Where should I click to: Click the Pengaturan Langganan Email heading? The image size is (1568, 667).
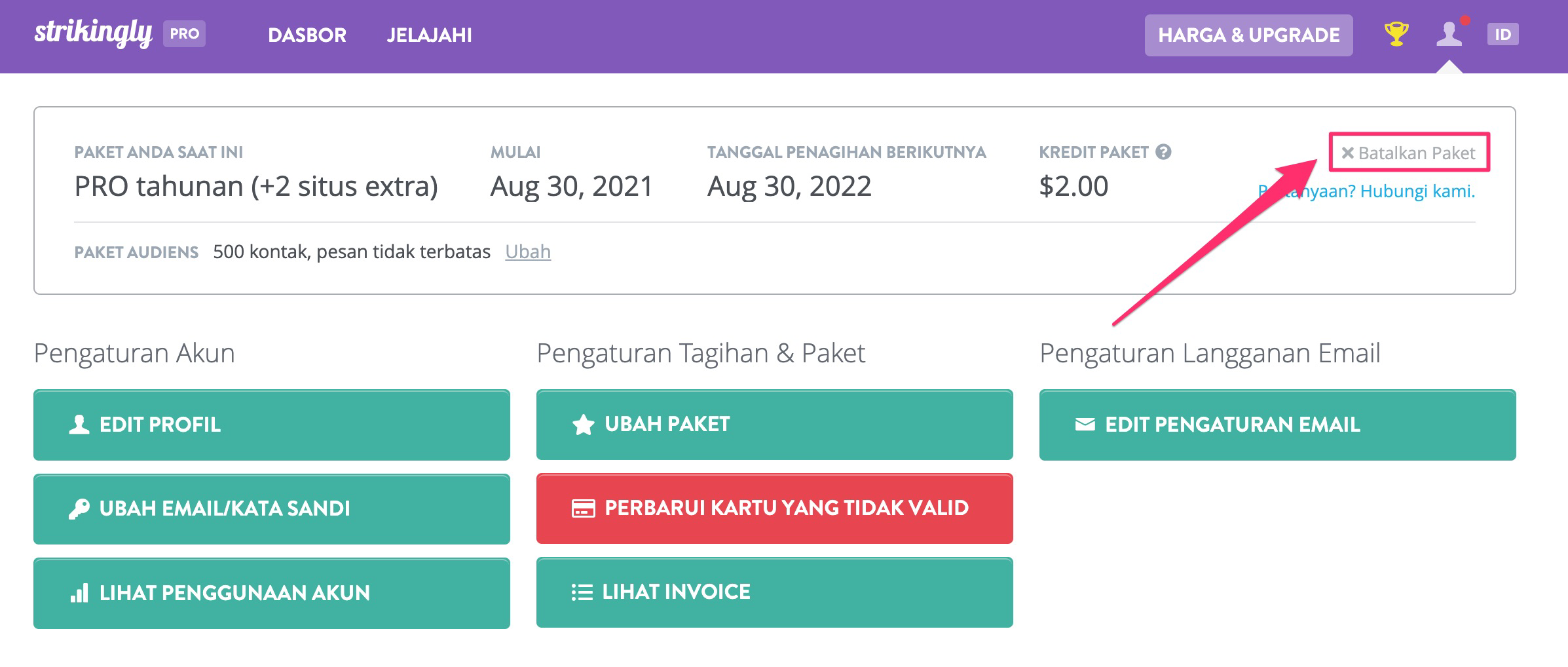(x=1210, y=354)
